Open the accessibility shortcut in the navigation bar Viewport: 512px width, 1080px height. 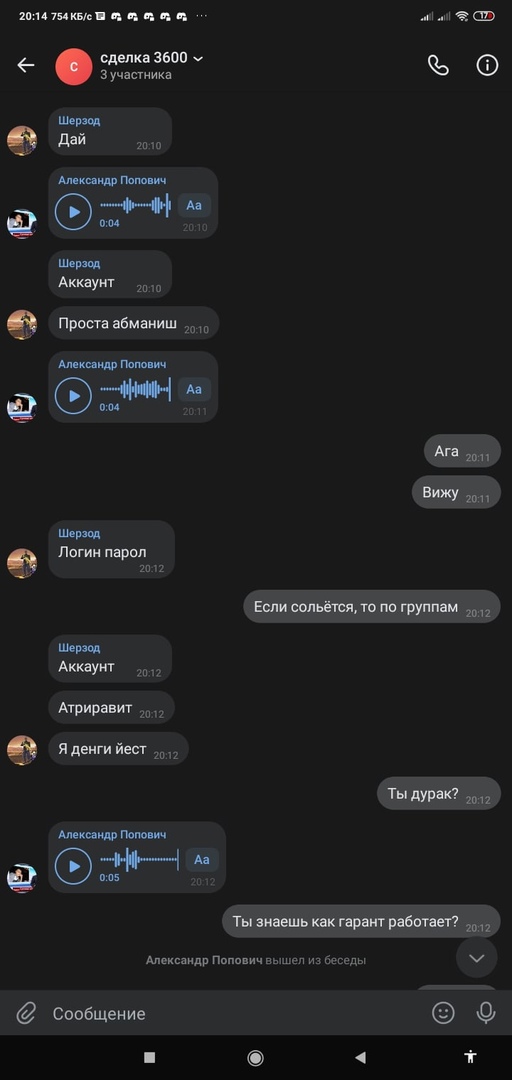point(471,1057)
